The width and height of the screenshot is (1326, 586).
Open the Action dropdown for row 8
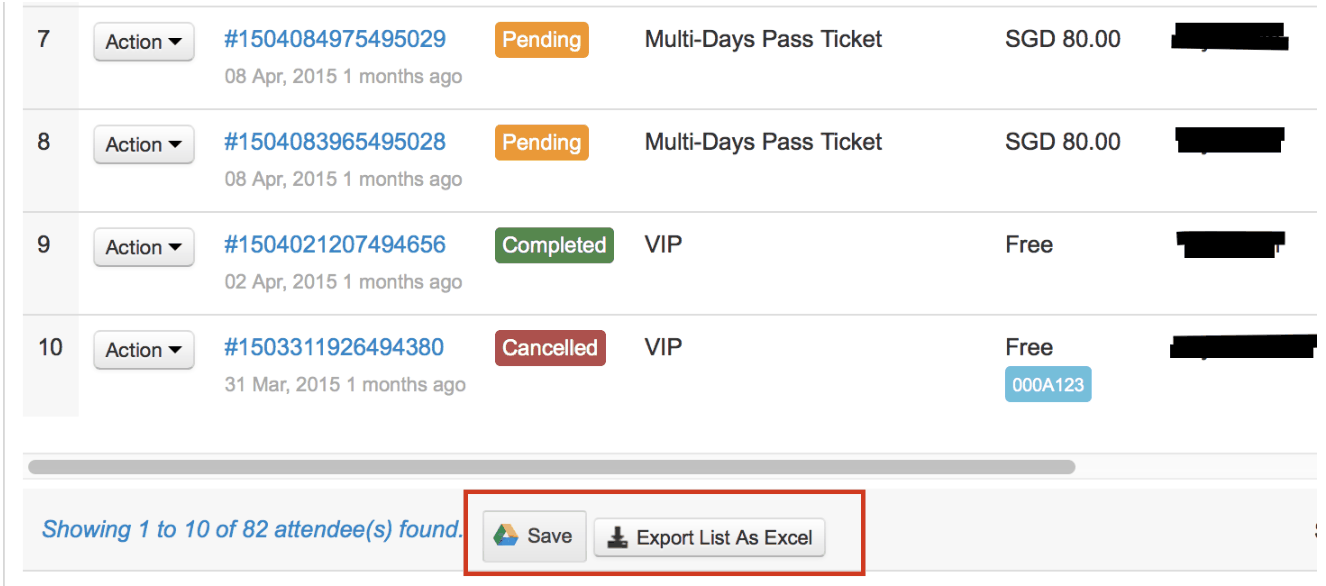coord(144,145)
